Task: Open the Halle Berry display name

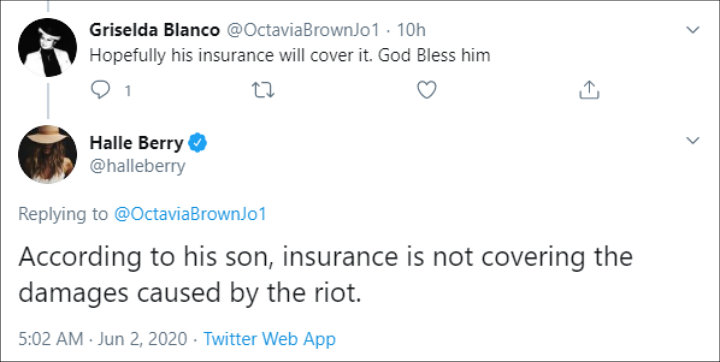Action: point(136,143)
